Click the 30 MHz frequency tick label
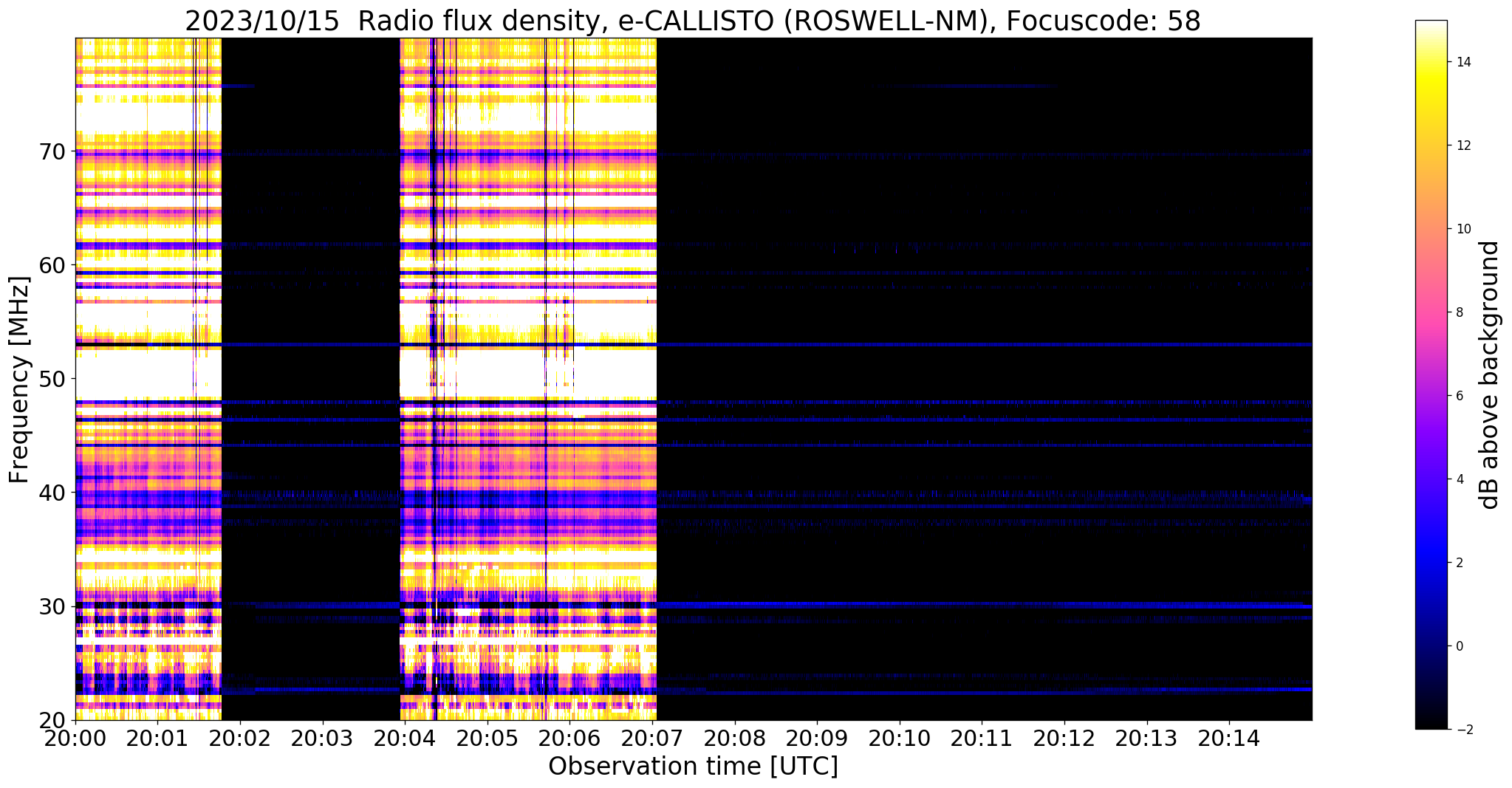Viewport: 1512px width, 788px height. click(53, 606)
